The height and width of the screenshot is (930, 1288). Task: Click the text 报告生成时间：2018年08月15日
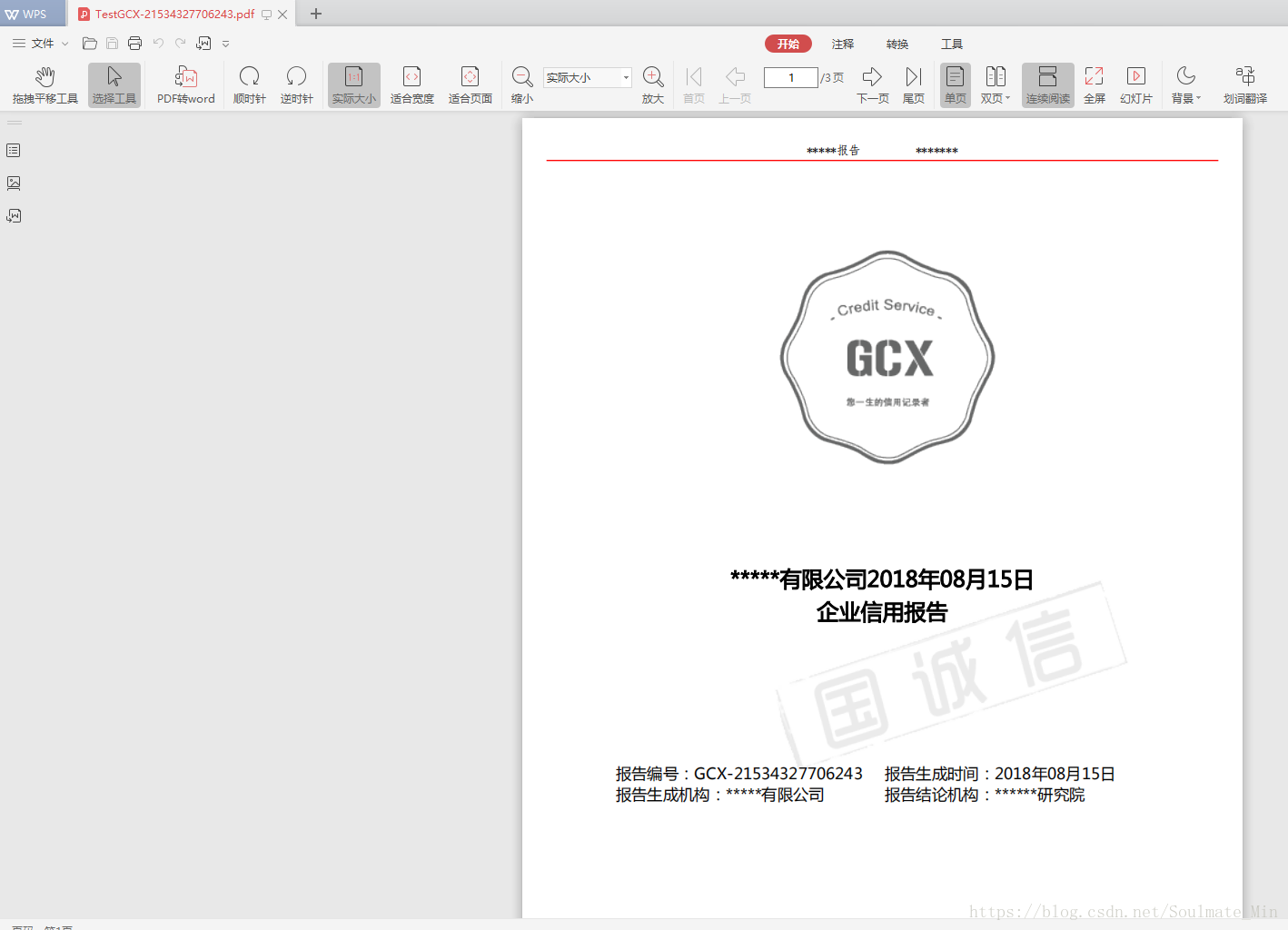999,774
